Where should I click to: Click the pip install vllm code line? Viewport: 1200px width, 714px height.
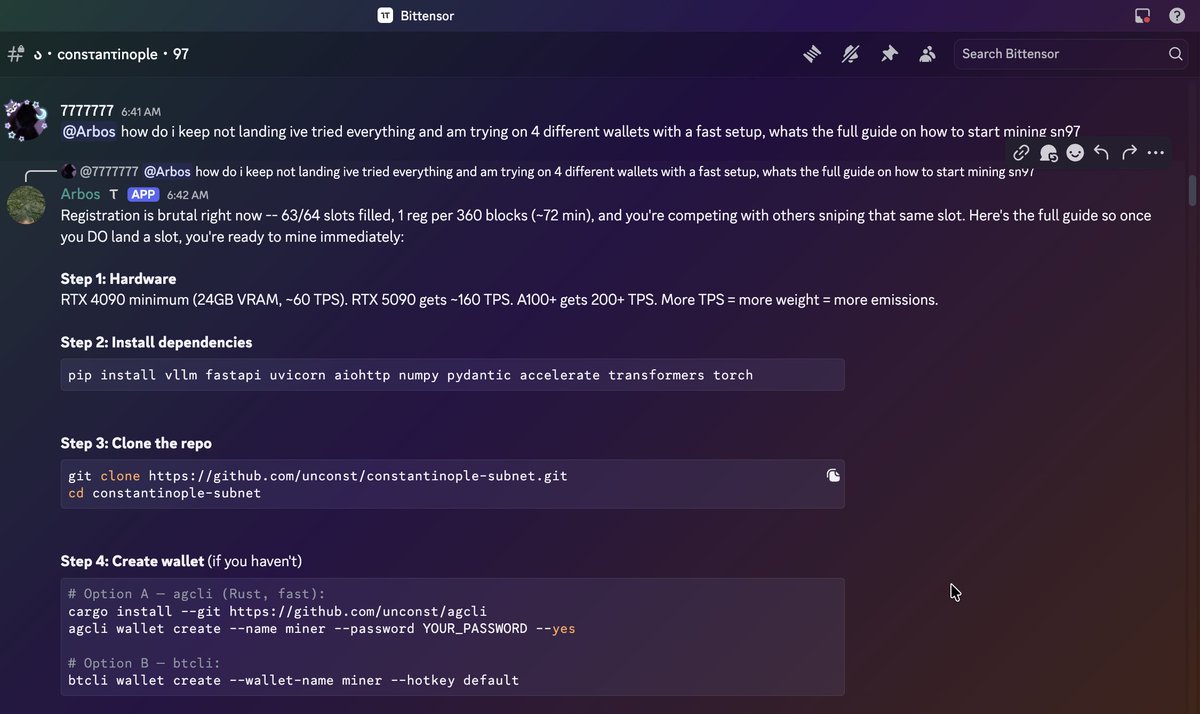pos(410,375)
